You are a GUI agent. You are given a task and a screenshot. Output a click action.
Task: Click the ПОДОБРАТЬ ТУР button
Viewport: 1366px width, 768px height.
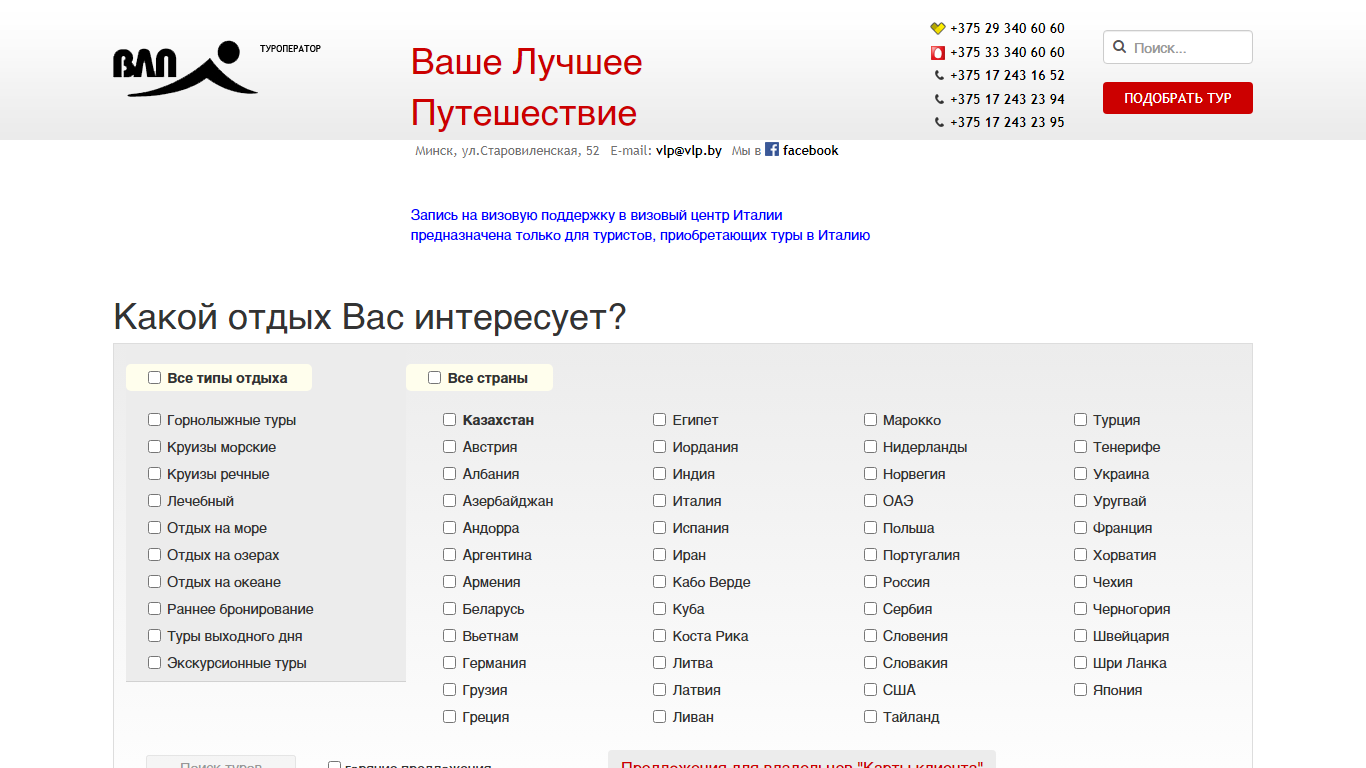pos(1178,98)
